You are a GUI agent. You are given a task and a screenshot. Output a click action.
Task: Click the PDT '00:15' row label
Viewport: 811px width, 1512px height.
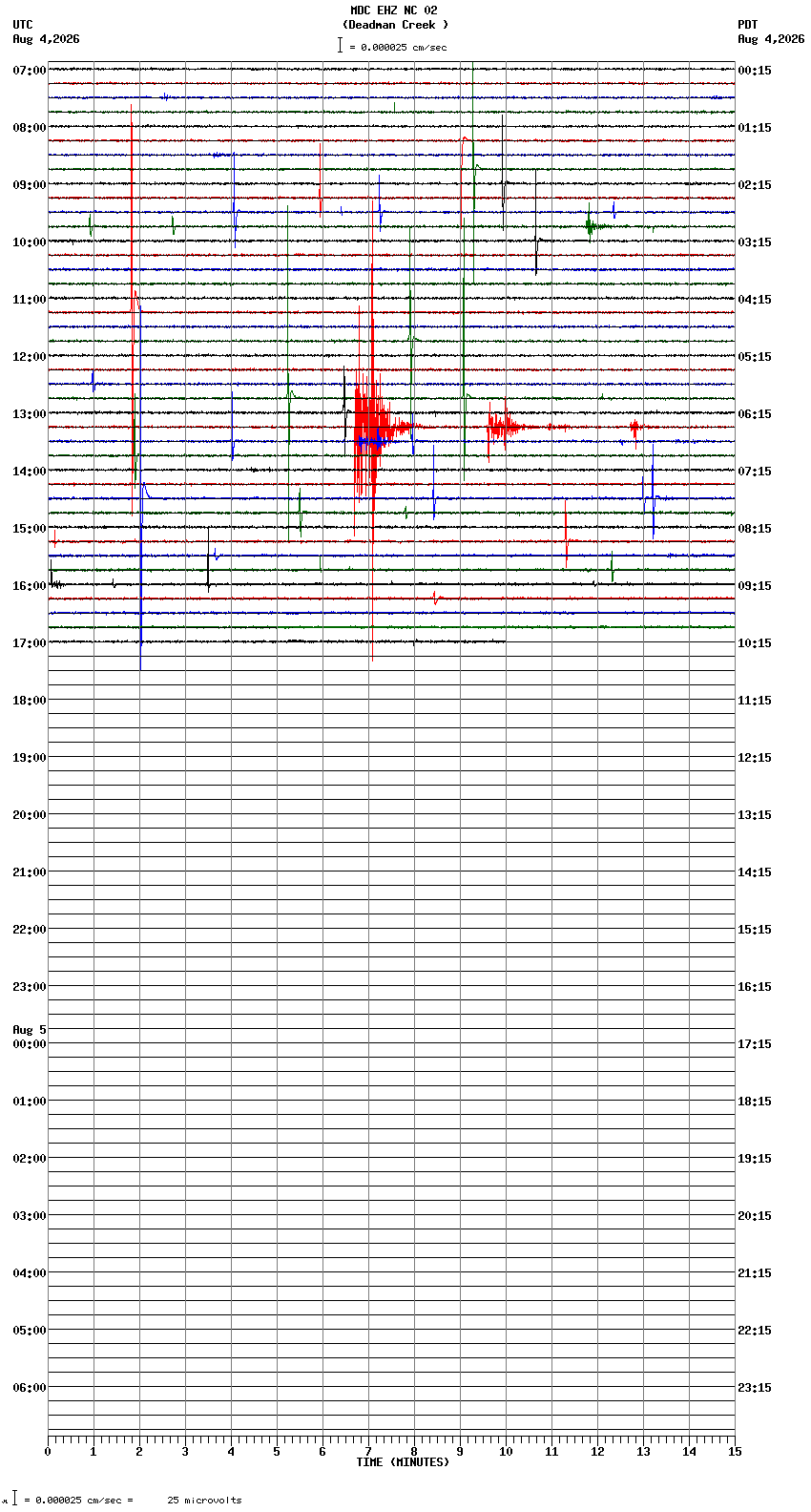[755, 71]
